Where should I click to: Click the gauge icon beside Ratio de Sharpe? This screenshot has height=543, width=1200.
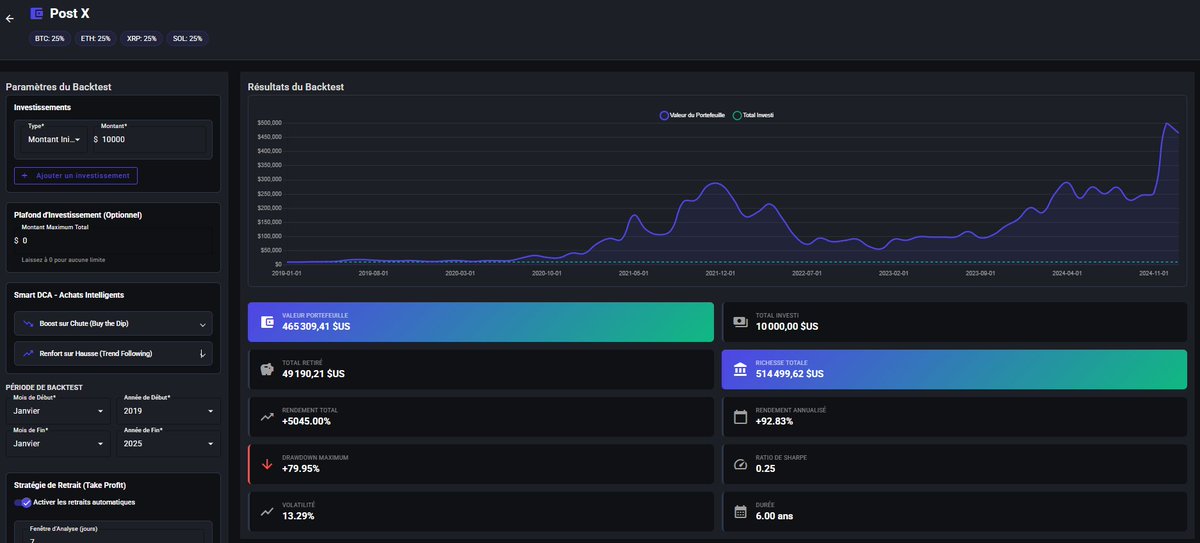(740, 464)
